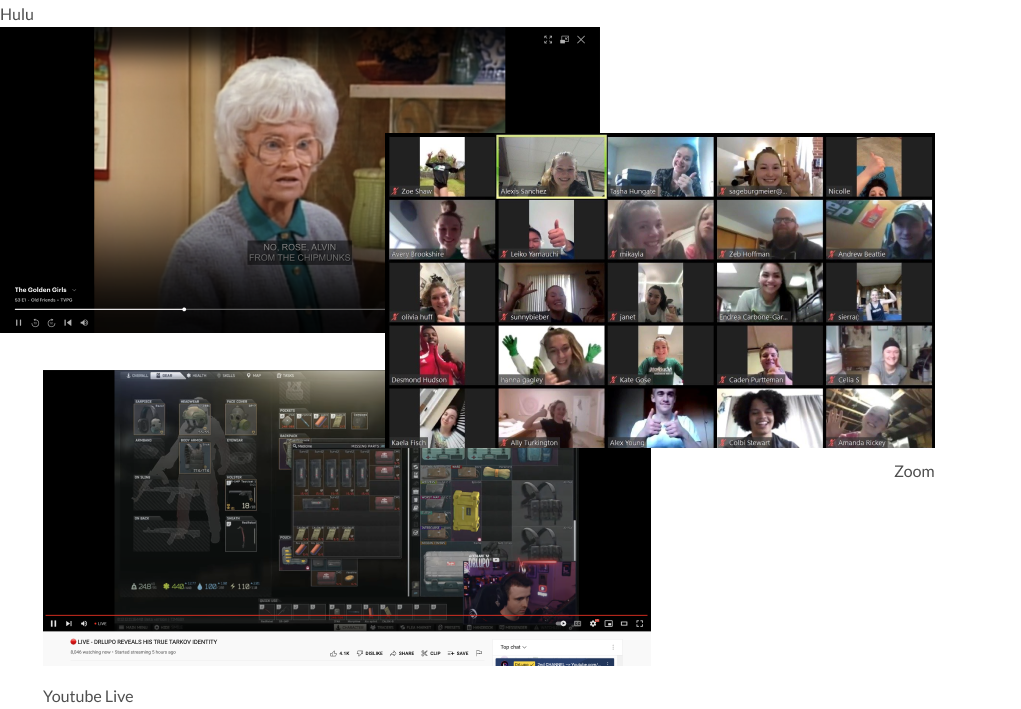Skip to next video in YouTube player
Screen dimensions: 1021x709
68,624
